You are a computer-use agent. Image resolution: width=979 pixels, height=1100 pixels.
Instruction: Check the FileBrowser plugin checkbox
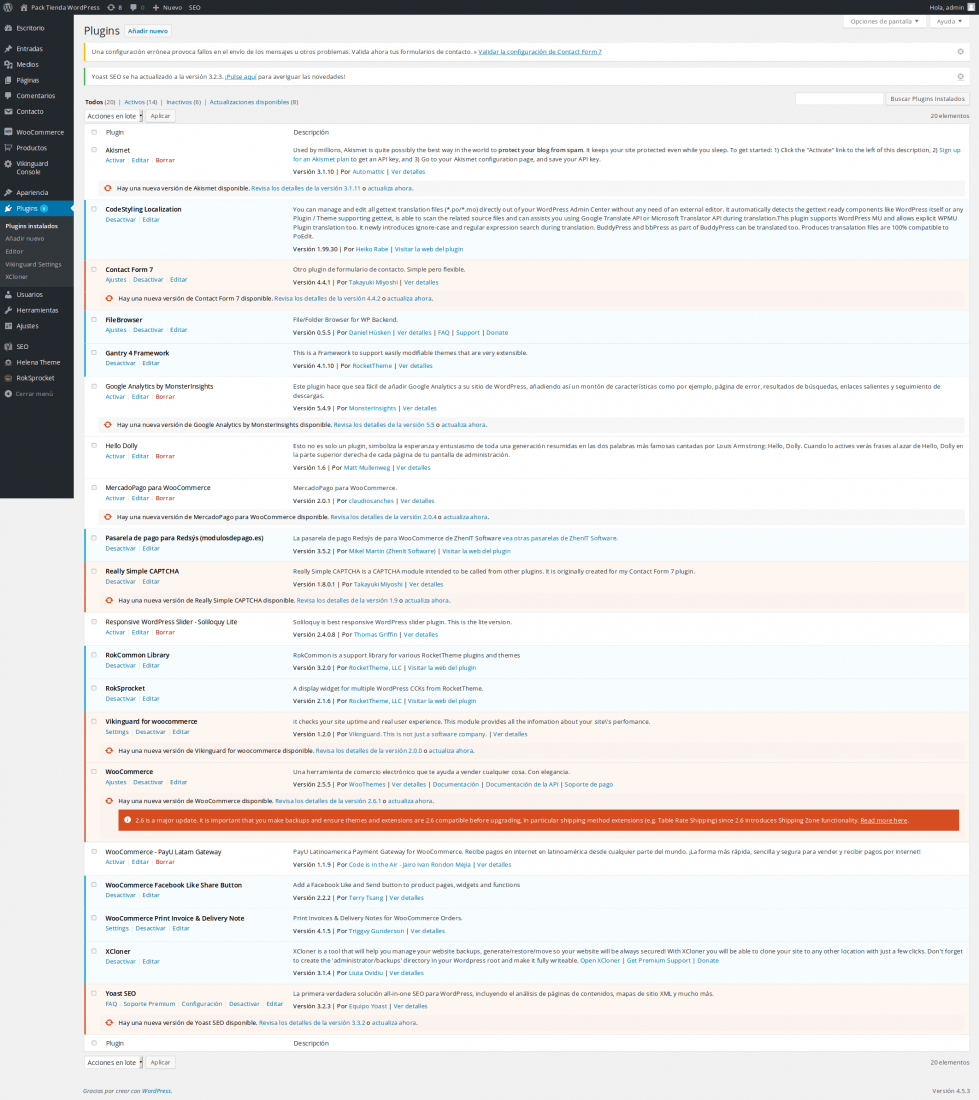tap(94, 319)
